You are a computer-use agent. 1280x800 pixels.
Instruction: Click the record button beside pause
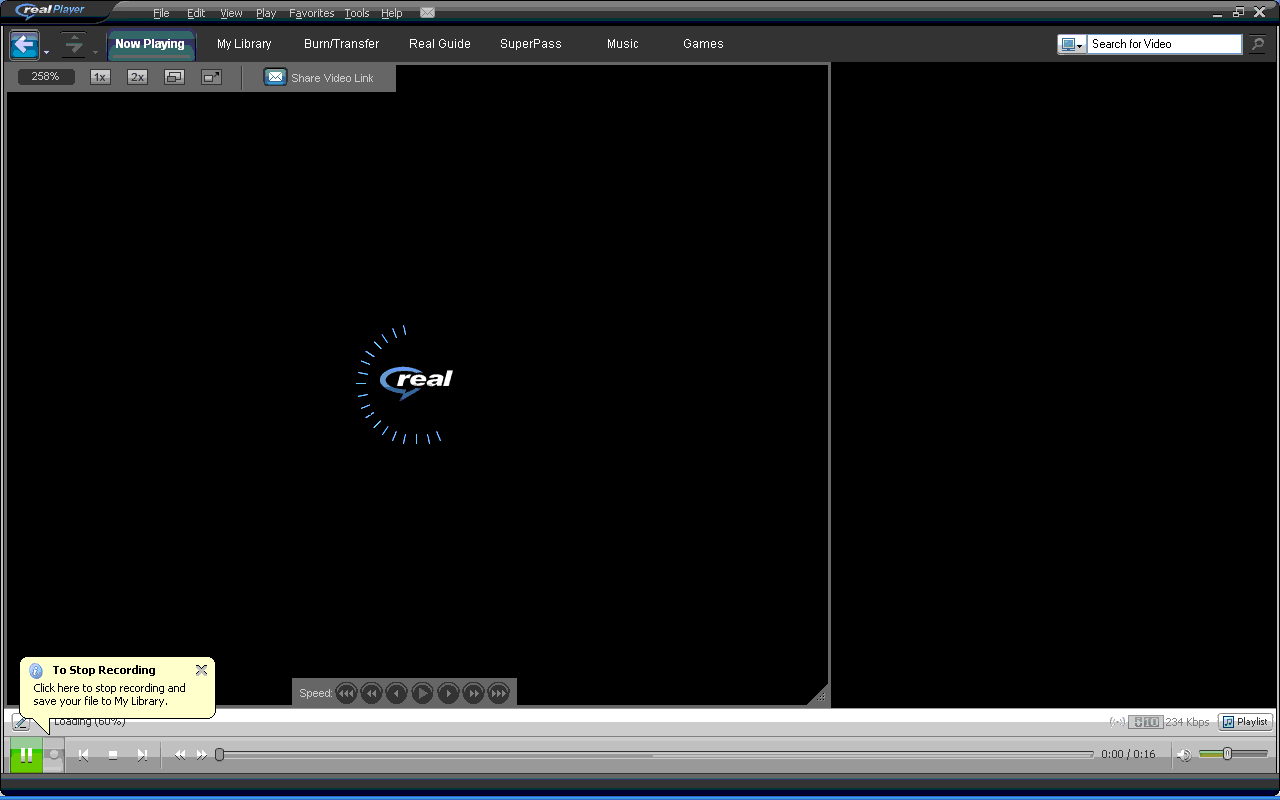[54, 755]
